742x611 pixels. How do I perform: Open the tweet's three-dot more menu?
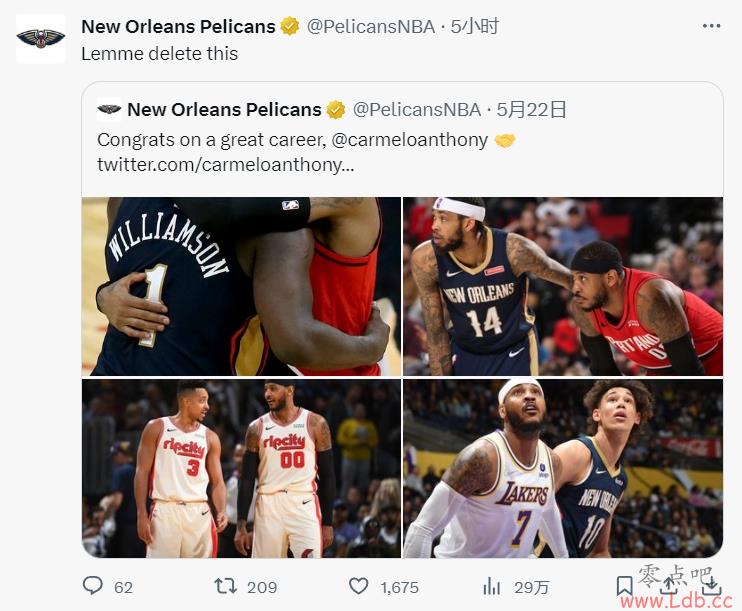point(711,26)
